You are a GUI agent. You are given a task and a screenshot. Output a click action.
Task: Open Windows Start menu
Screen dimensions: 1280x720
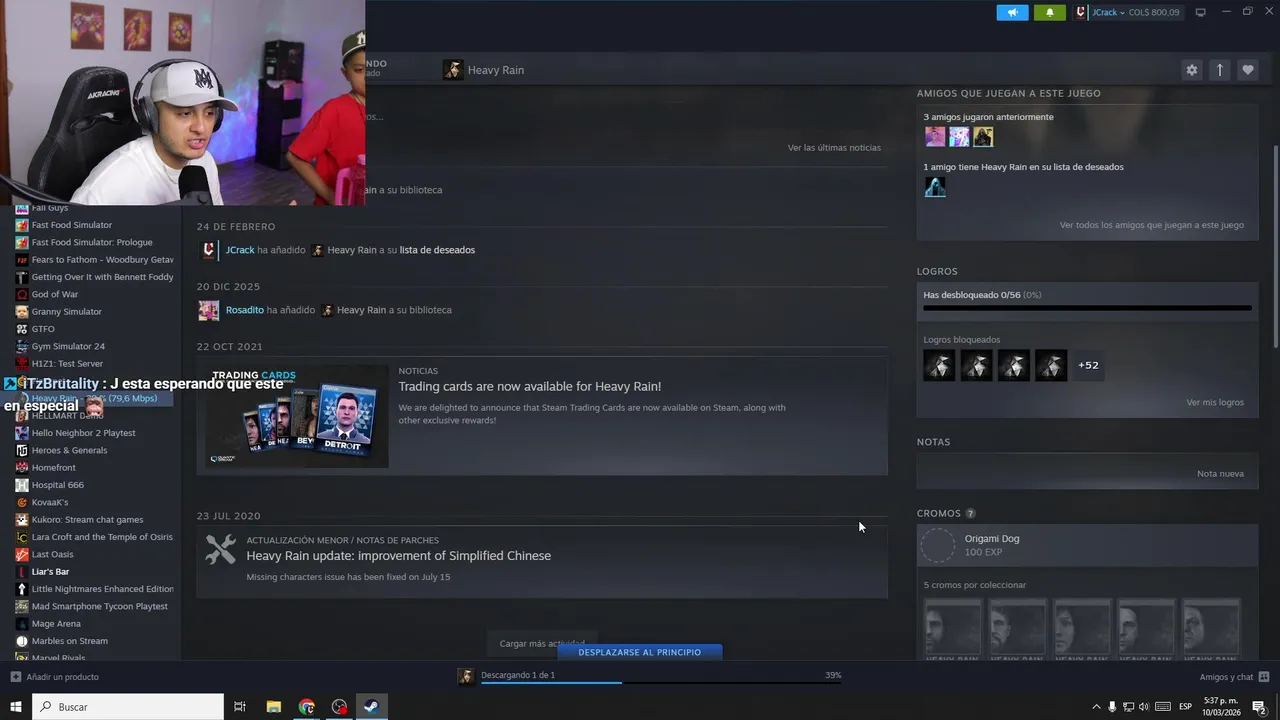16,707
